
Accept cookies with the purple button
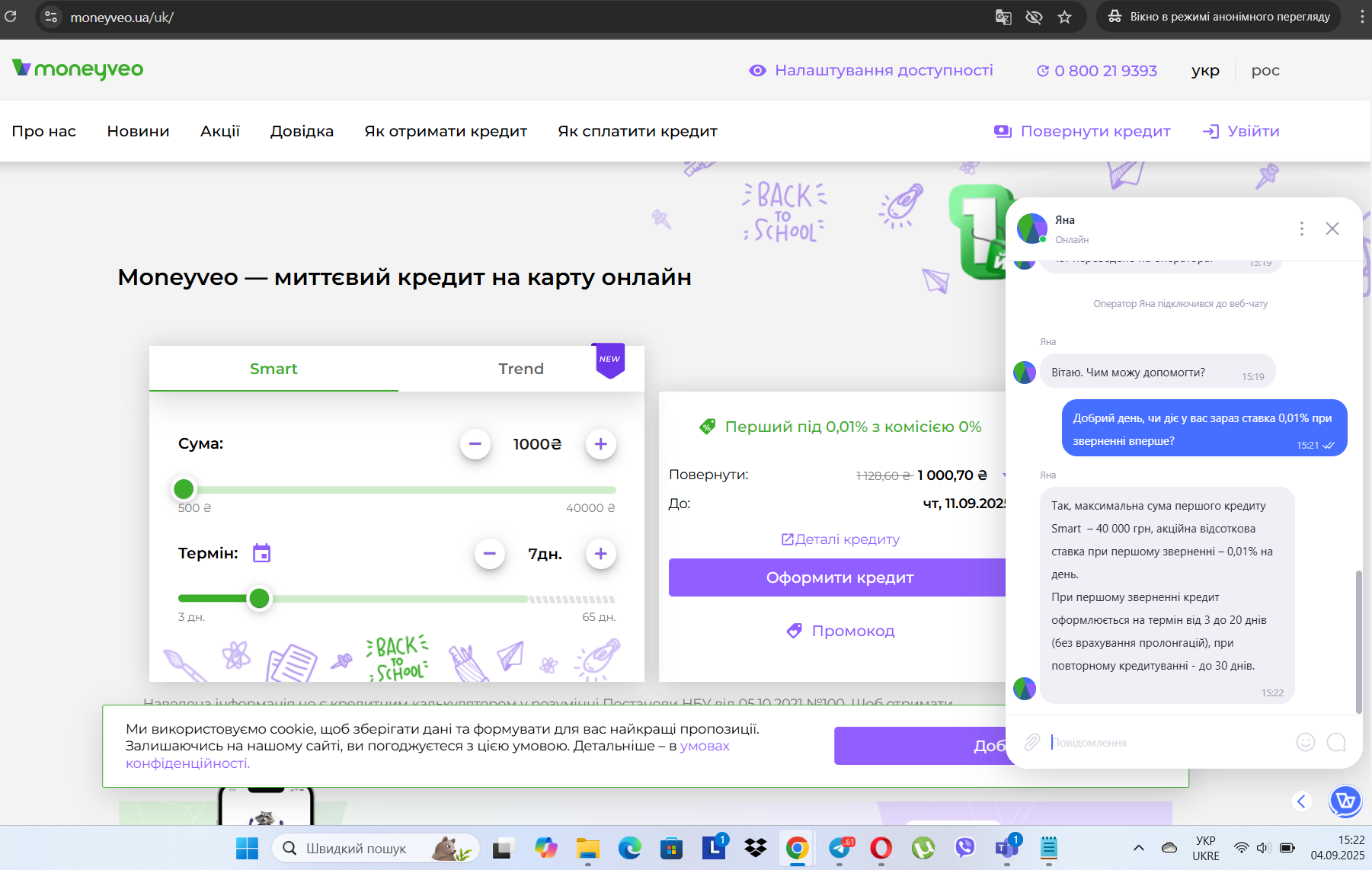[x=920, y=746]
